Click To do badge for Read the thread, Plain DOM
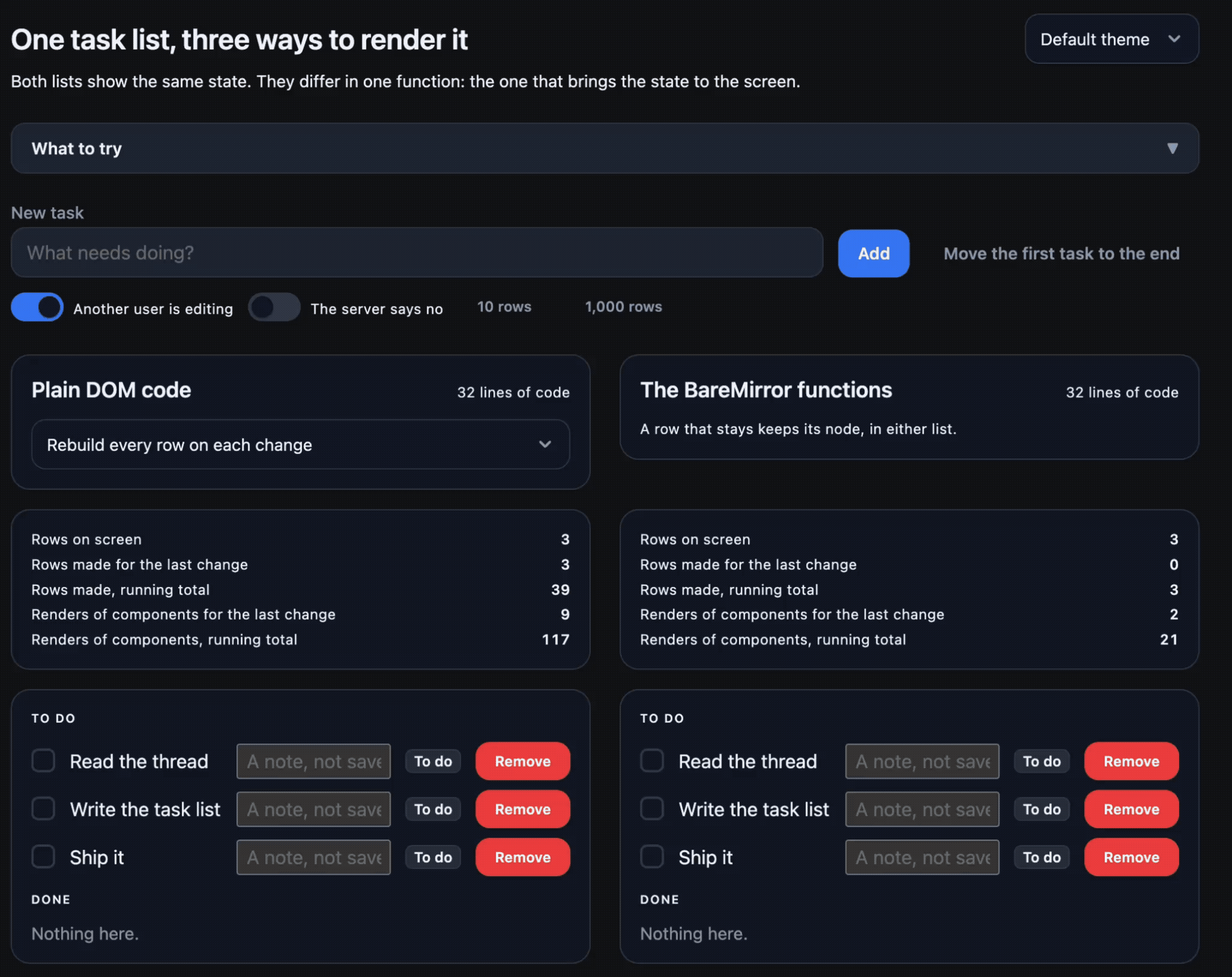The height and width of the screenshot is (977, 1232). coord(433,761)
